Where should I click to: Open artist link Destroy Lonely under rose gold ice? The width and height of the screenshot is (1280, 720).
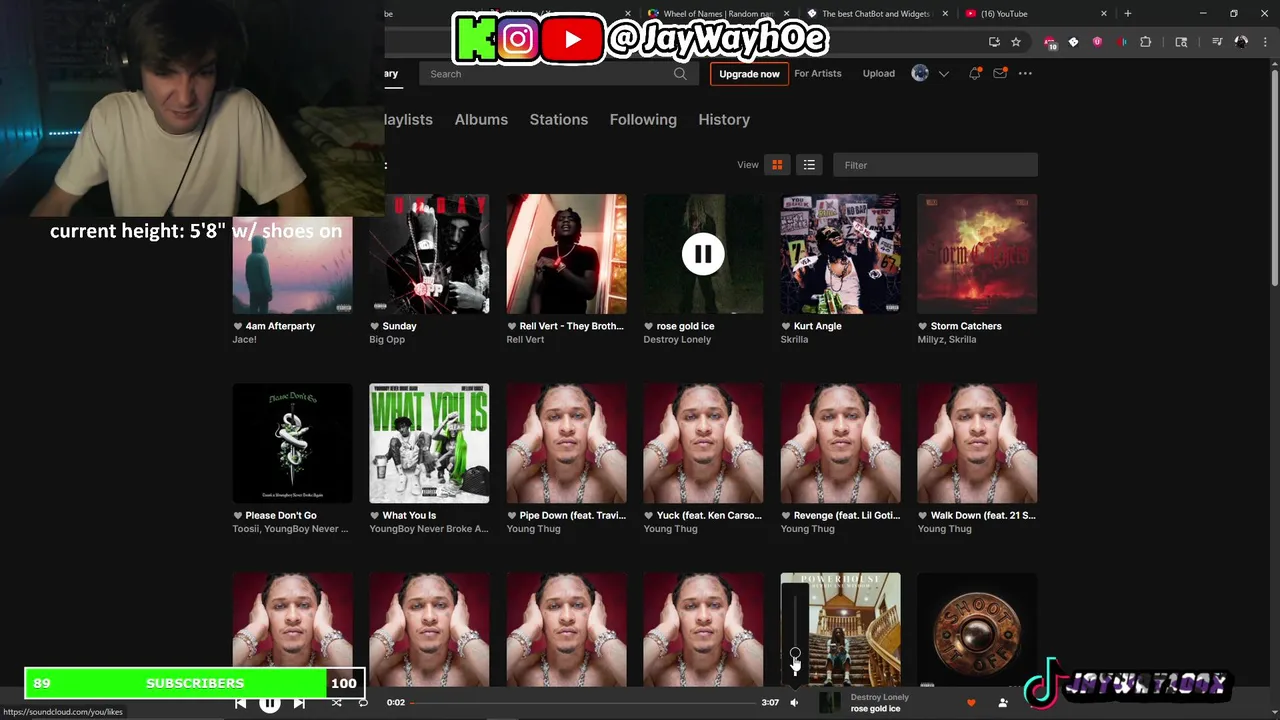pyautogui.click(x=677, y=340)
